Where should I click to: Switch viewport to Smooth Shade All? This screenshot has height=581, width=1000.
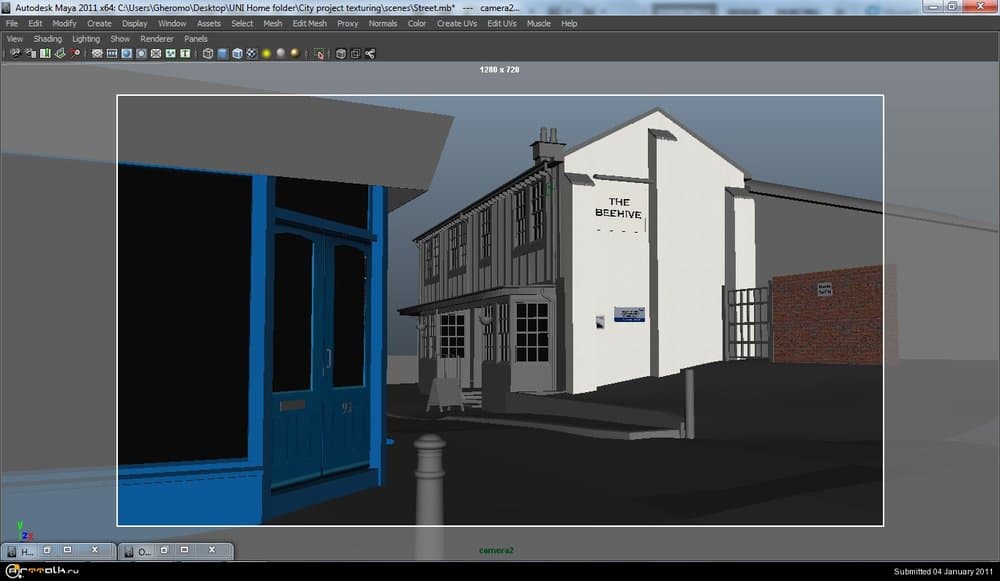click(x=223, y=54)
